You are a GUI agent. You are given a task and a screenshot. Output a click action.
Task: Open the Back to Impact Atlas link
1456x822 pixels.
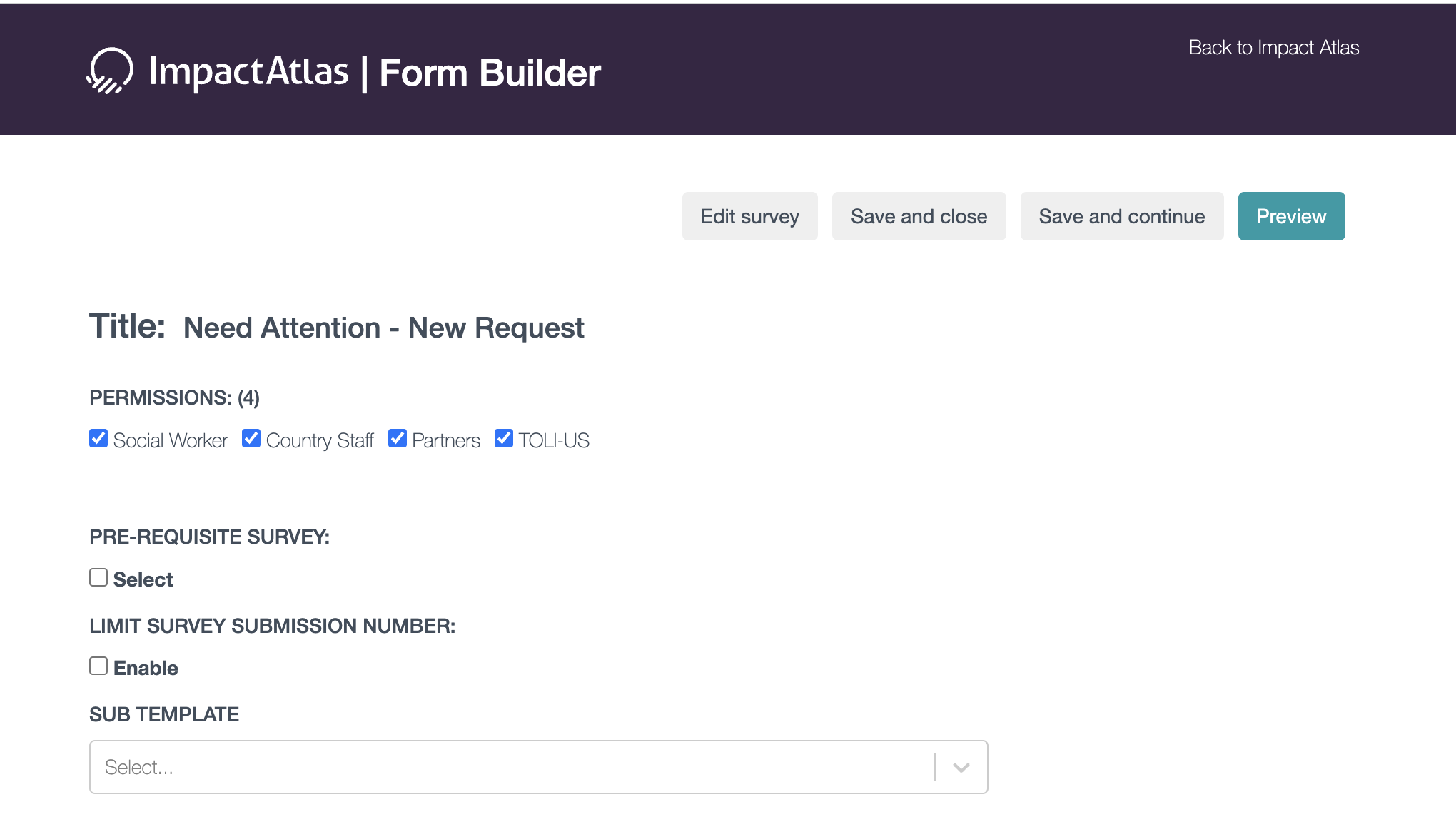[1273, 47]
